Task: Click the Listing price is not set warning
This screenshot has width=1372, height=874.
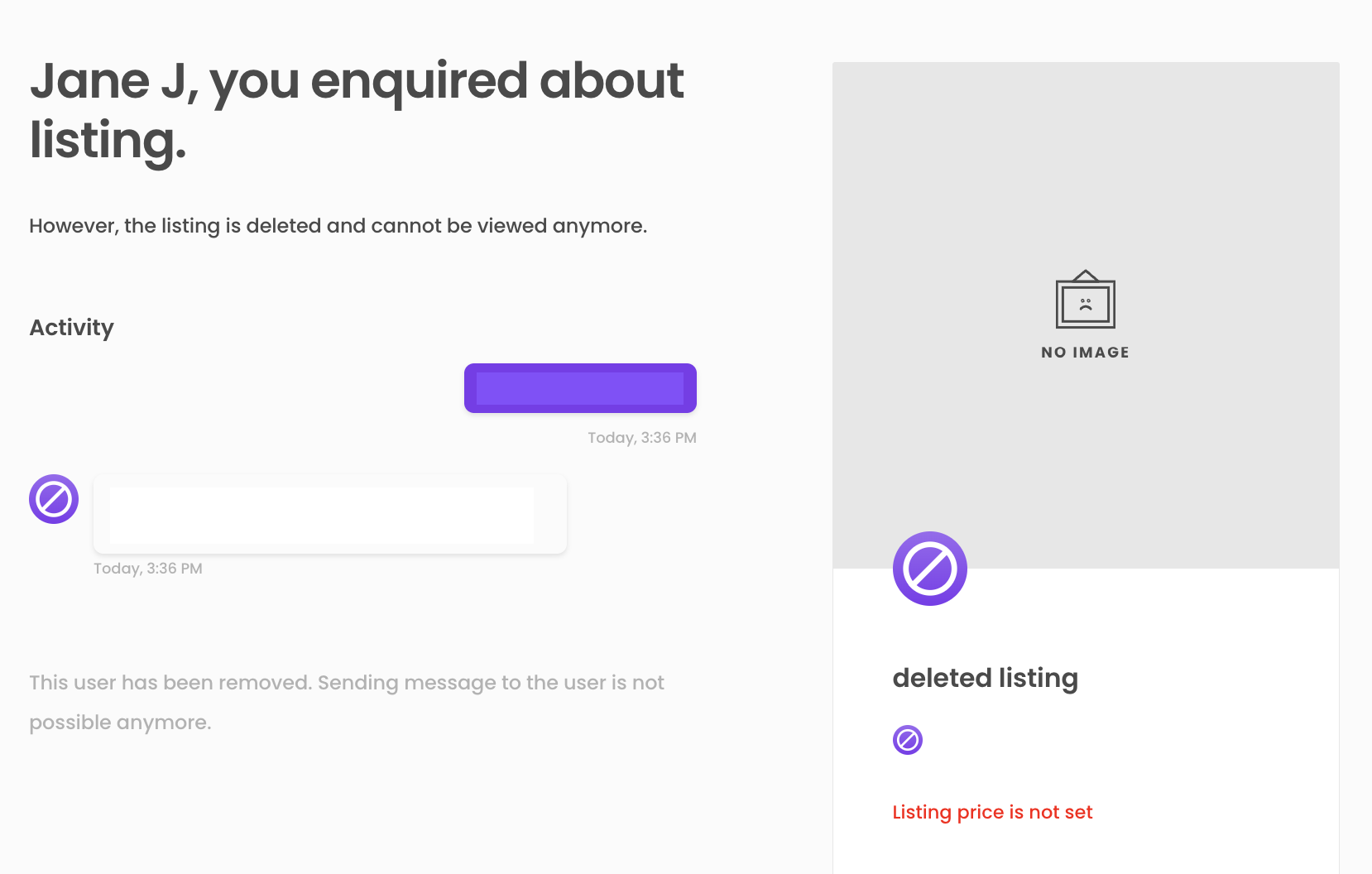Action: click(x=991, y=812)
